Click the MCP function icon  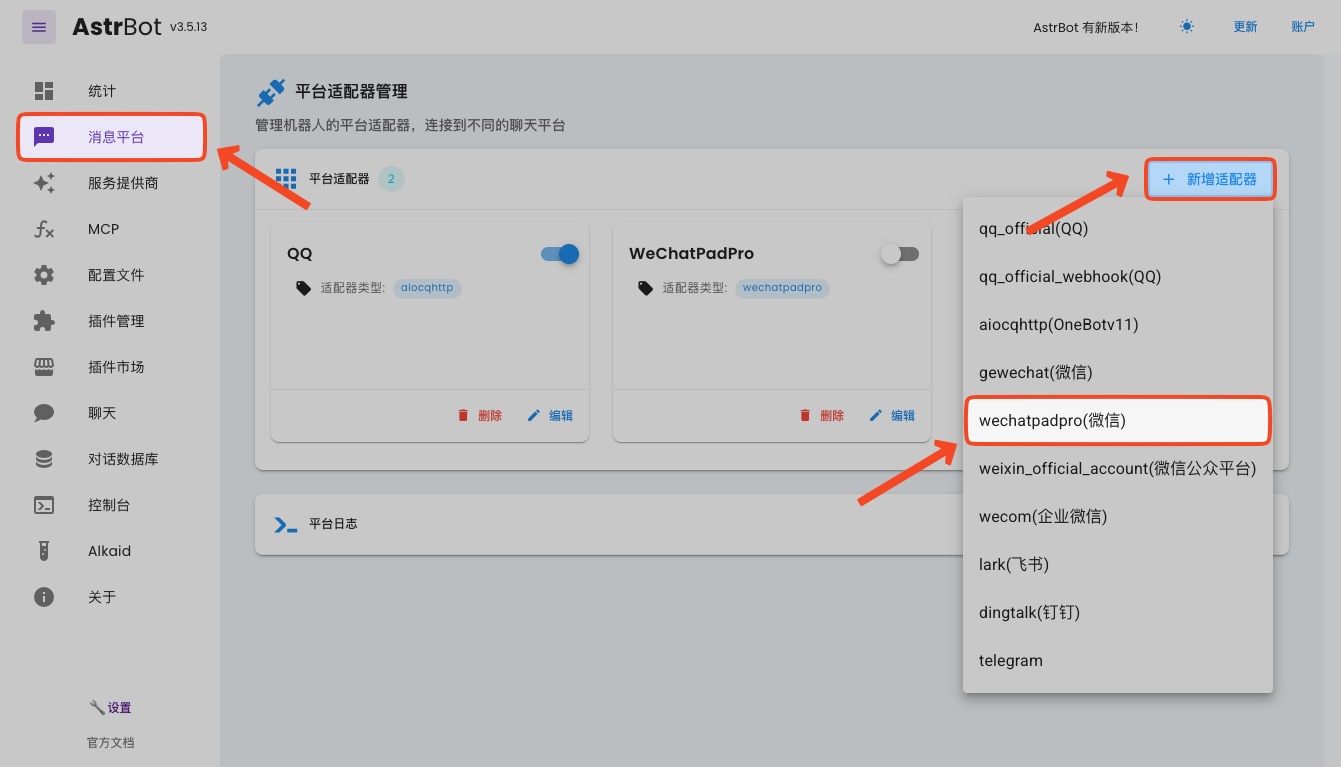click(x=44, y=229)
